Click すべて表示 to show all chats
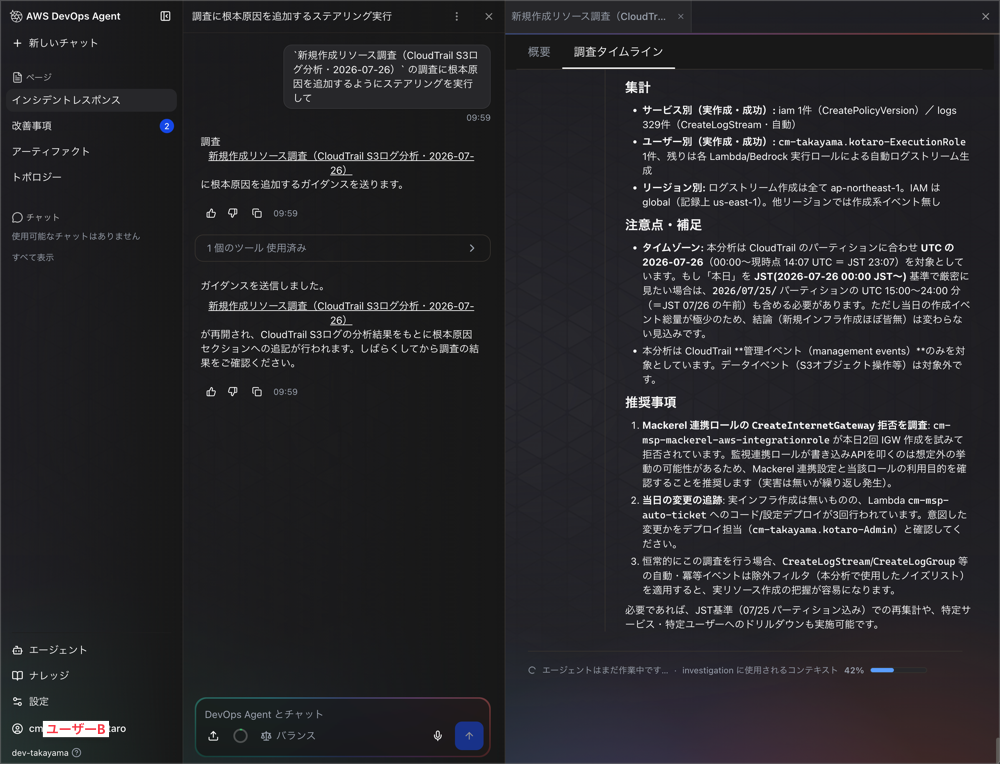 pyautogui.click(x=33, y=257)
